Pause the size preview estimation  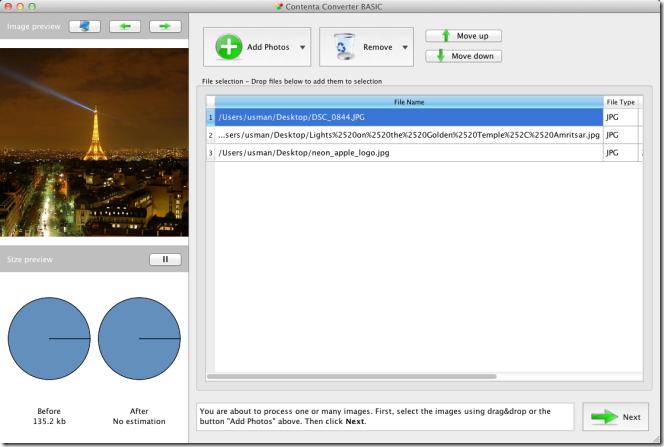[x=165, y=259]
